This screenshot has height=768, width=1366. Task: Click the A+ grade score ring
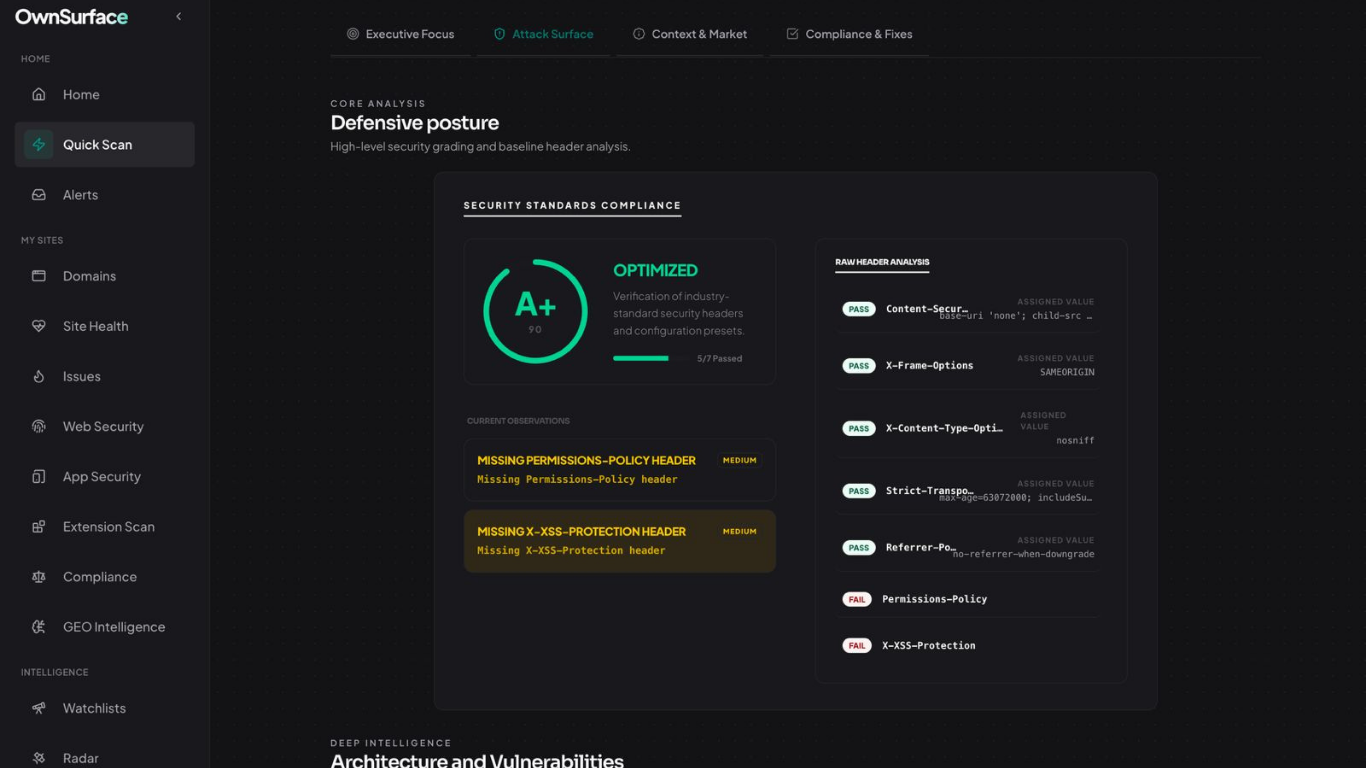[535, 311]
